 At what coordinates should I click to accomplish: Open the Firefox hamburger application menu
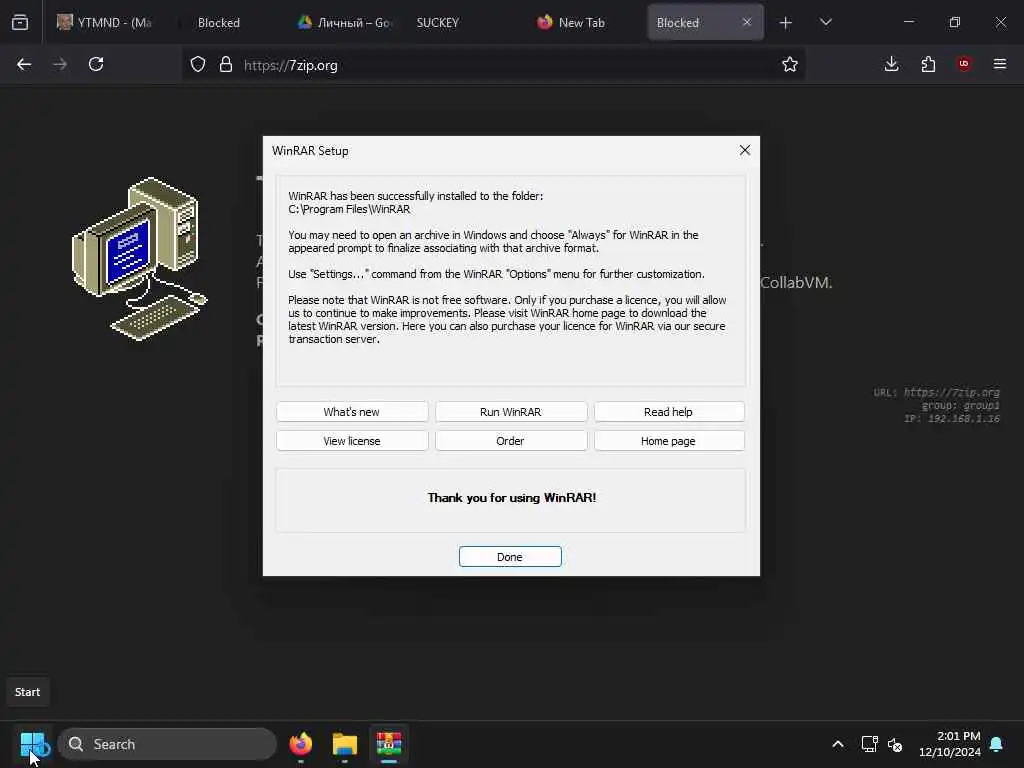coord(1000,64)
